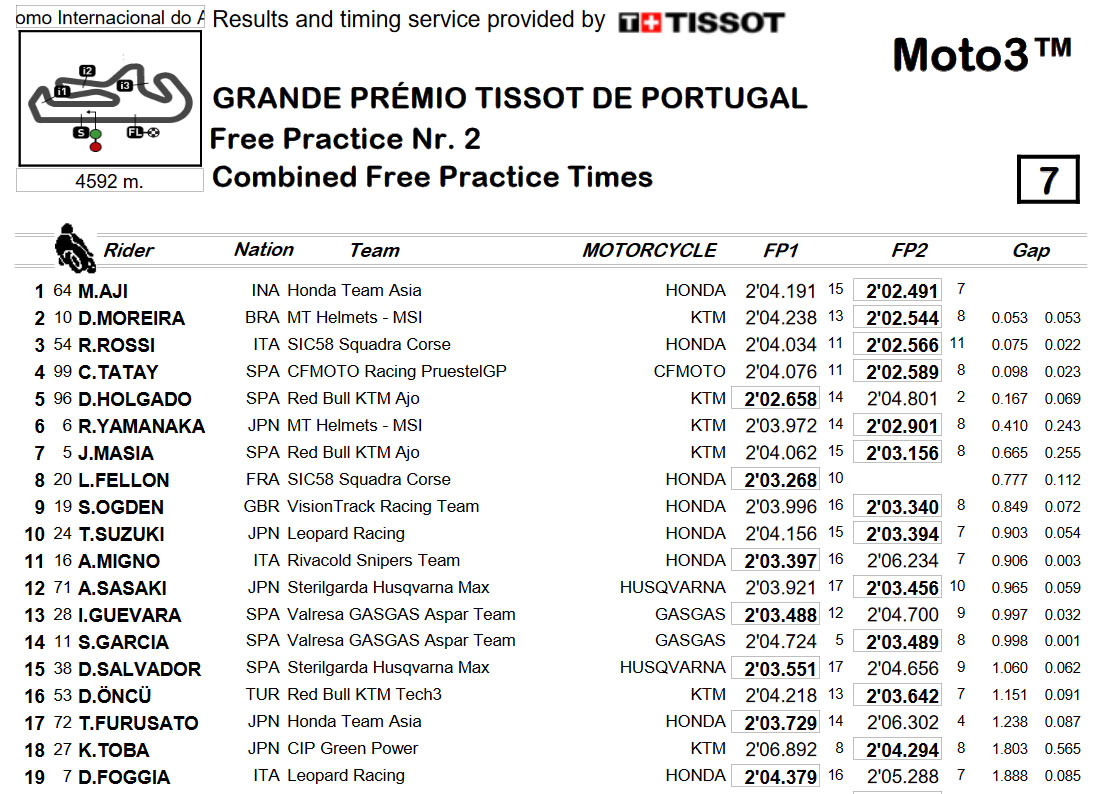Image resolution: width=1108 pixels, height=794 pixels.
Task: Click the Gap column header
Action: point(1031,250)
